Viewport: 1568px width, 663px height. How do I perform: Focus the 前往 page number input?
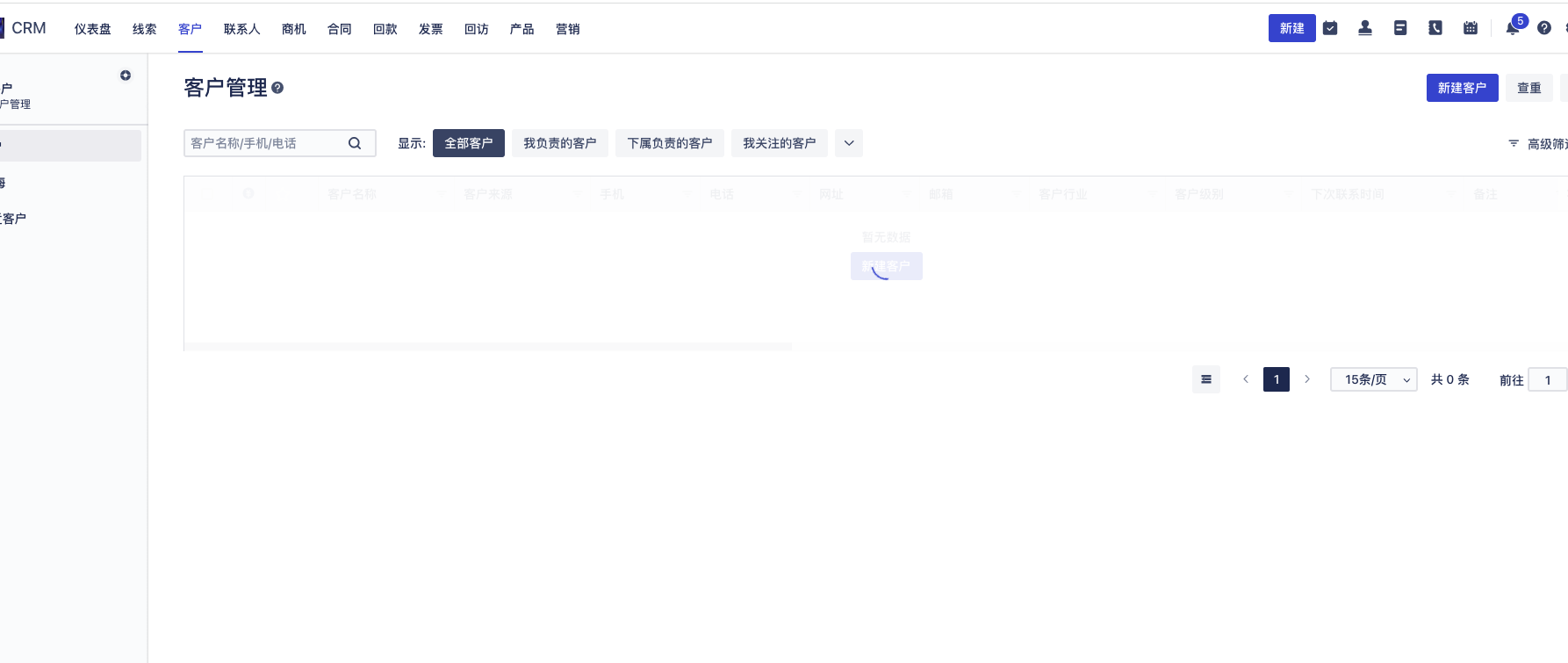pos(1548,379)
